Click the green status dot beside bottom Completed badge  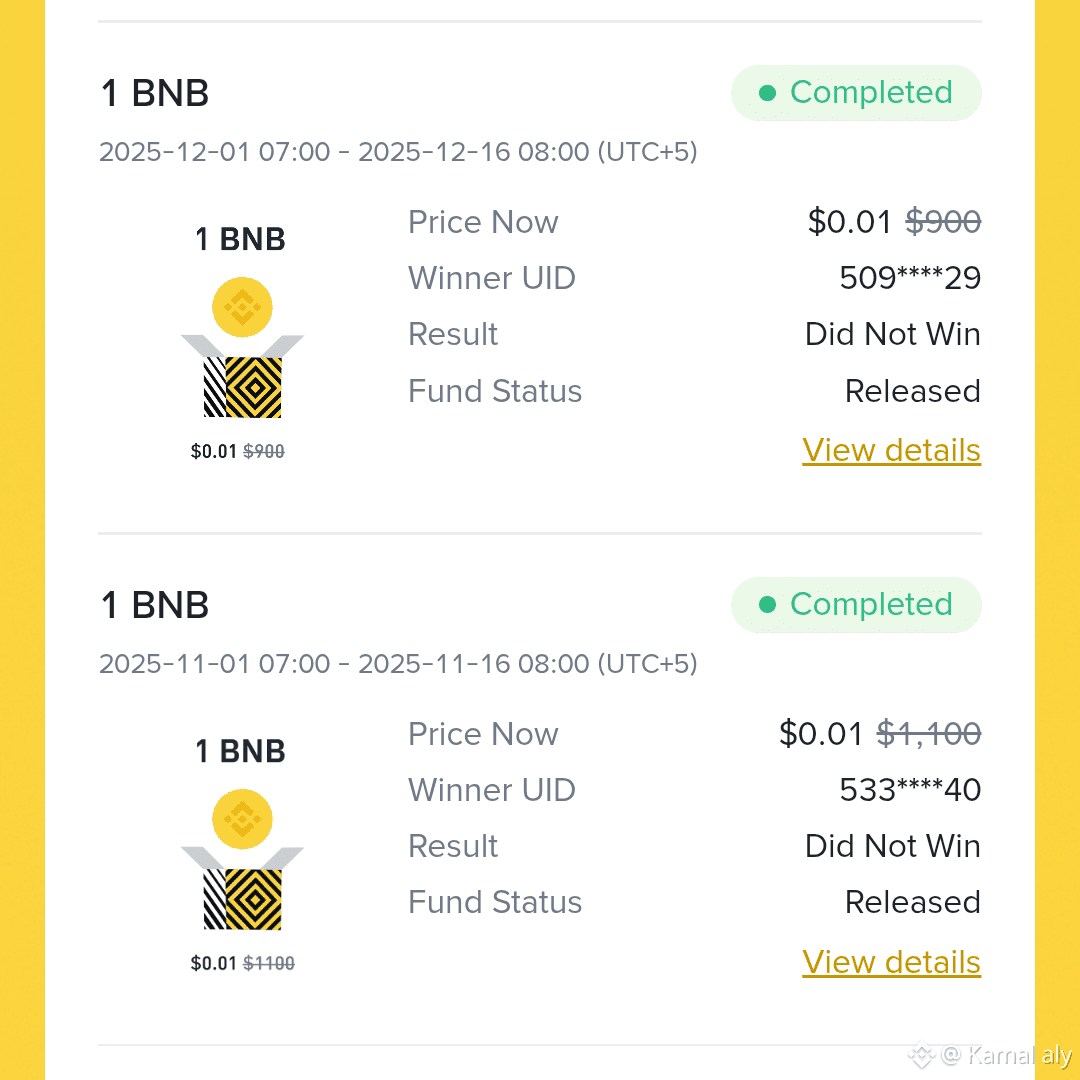coord(766,604)
